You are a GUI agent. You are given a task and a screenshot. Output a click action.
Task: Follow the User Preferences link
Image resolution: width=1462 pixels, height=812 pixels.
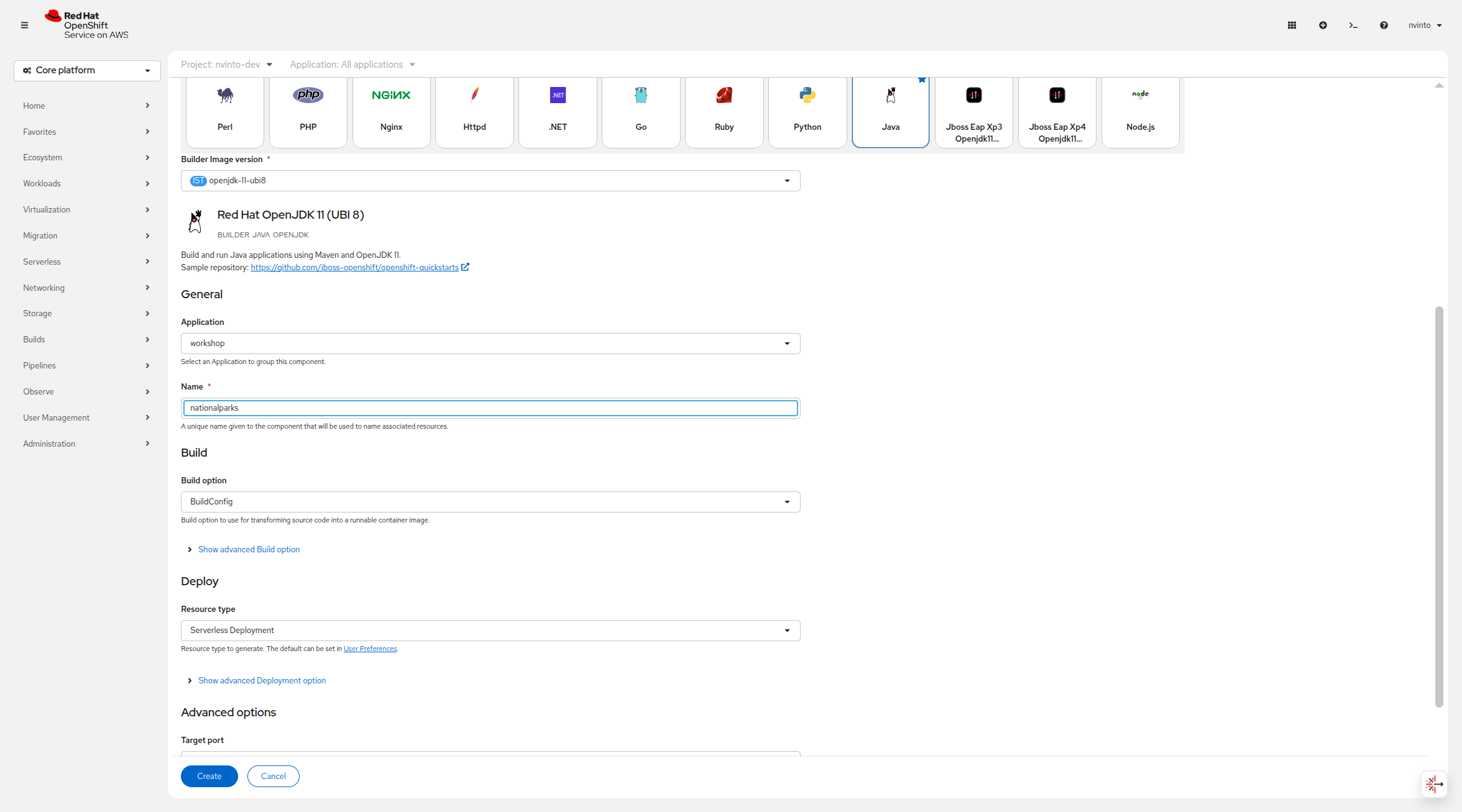point(370,649)
